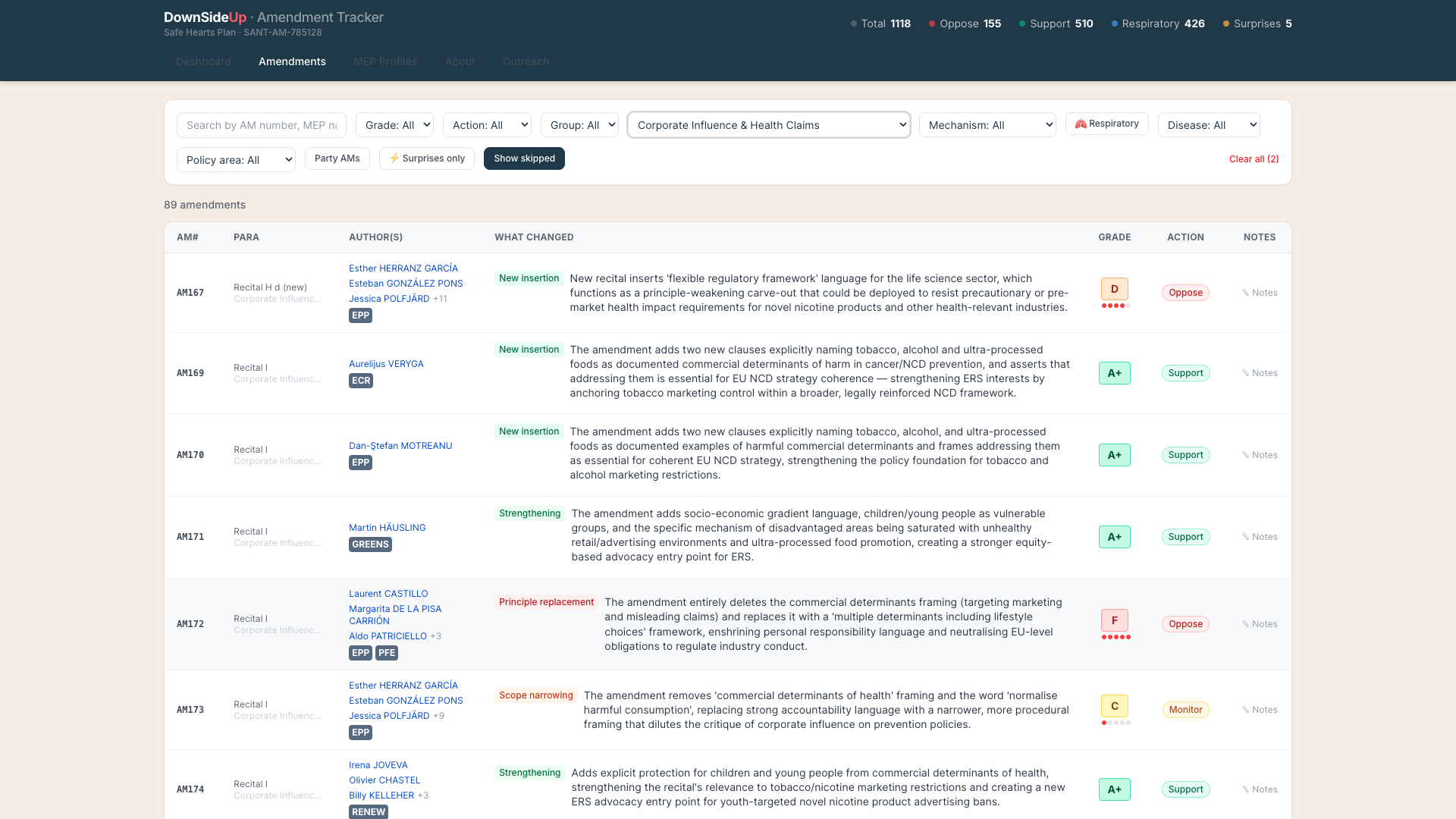This screenshot has width=1456, height=819.
Task: Click the GRADE column header
Action: click(x=1115, y=237)
